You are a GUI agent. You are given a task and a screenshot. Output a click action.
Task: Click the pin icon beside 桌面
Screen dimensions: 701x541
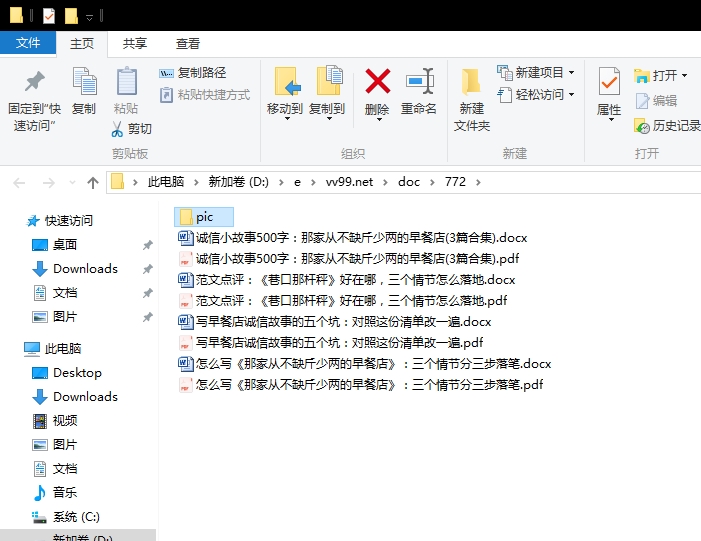148,245
